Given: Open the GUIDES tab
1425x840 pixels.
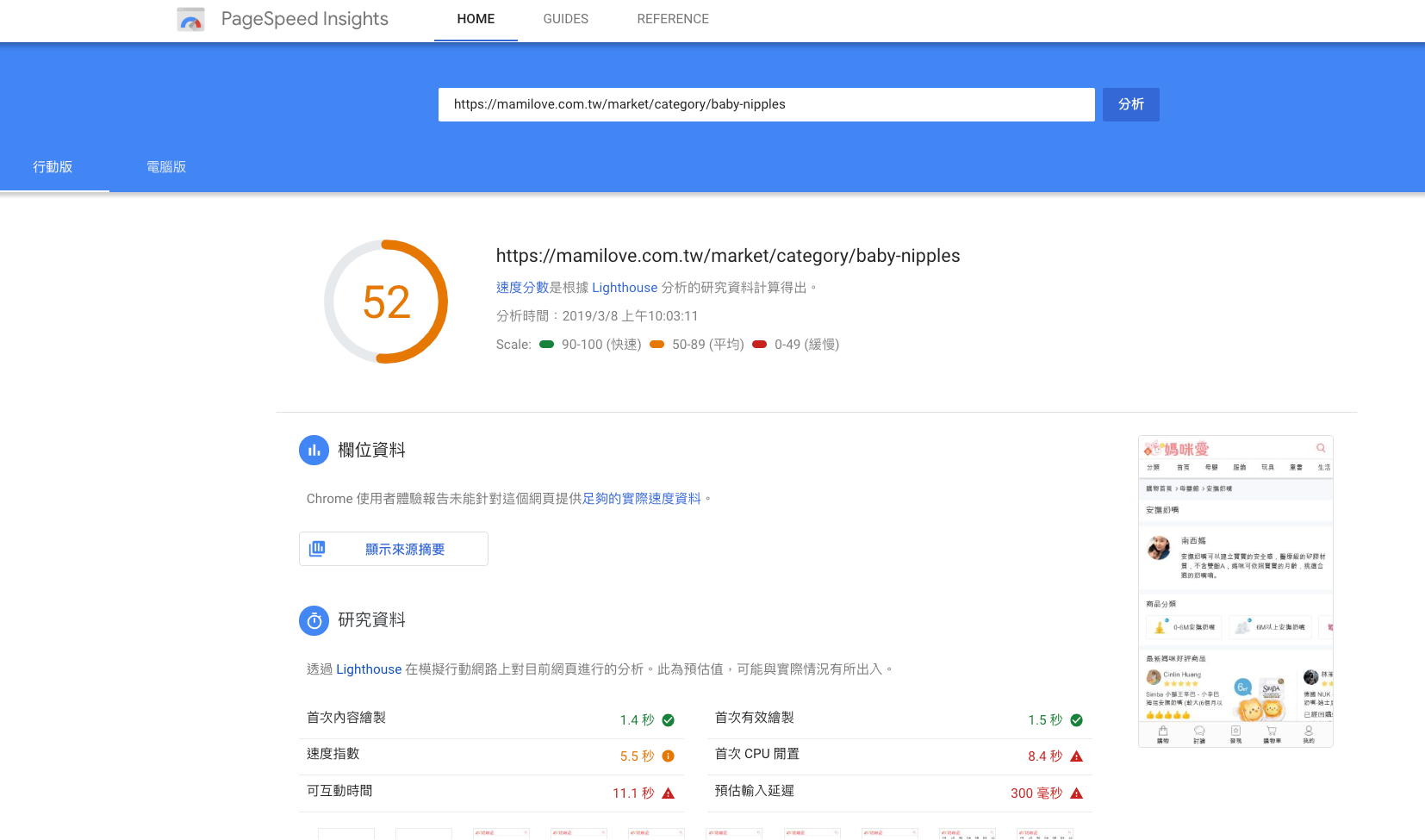Looking at the screenshot, I should click(x=566, y=19).
